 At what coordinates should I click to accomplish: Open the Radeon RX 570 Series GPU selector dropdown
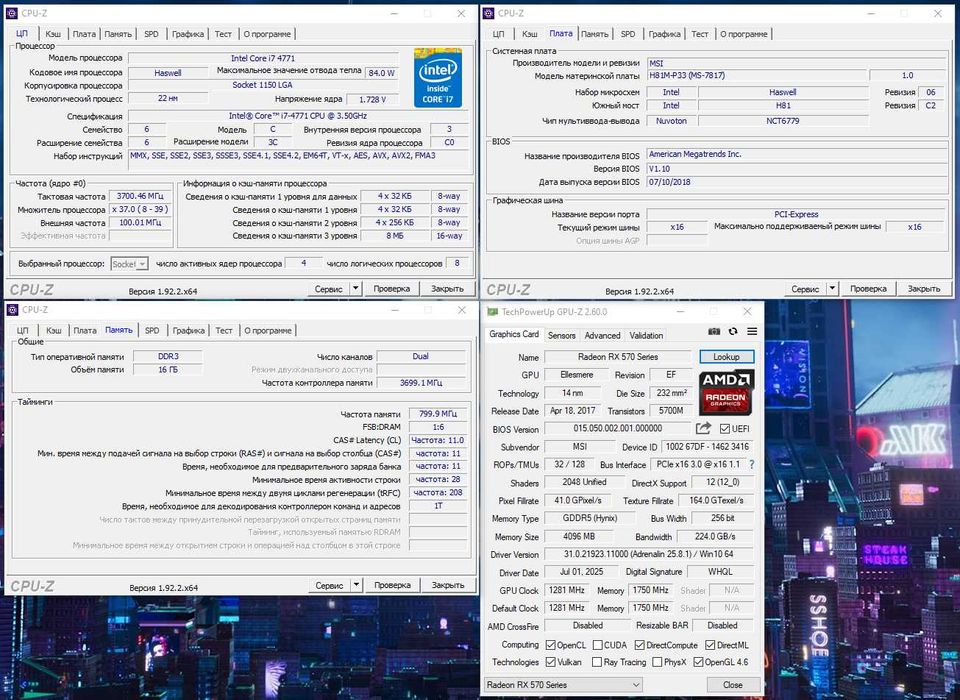[563, 685]
